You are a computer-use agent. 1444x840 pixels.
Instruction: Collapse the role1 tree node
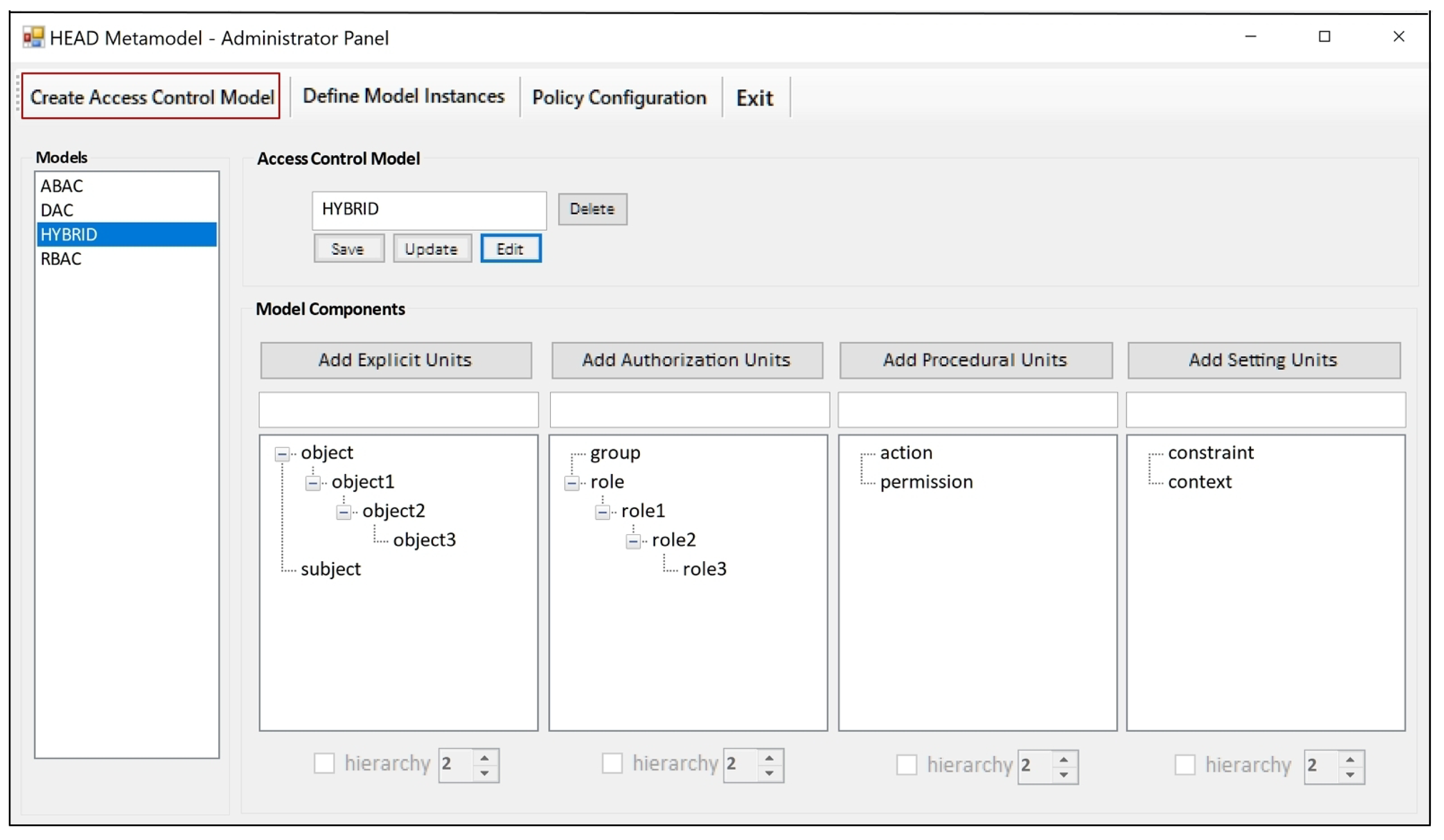[602, 512]
